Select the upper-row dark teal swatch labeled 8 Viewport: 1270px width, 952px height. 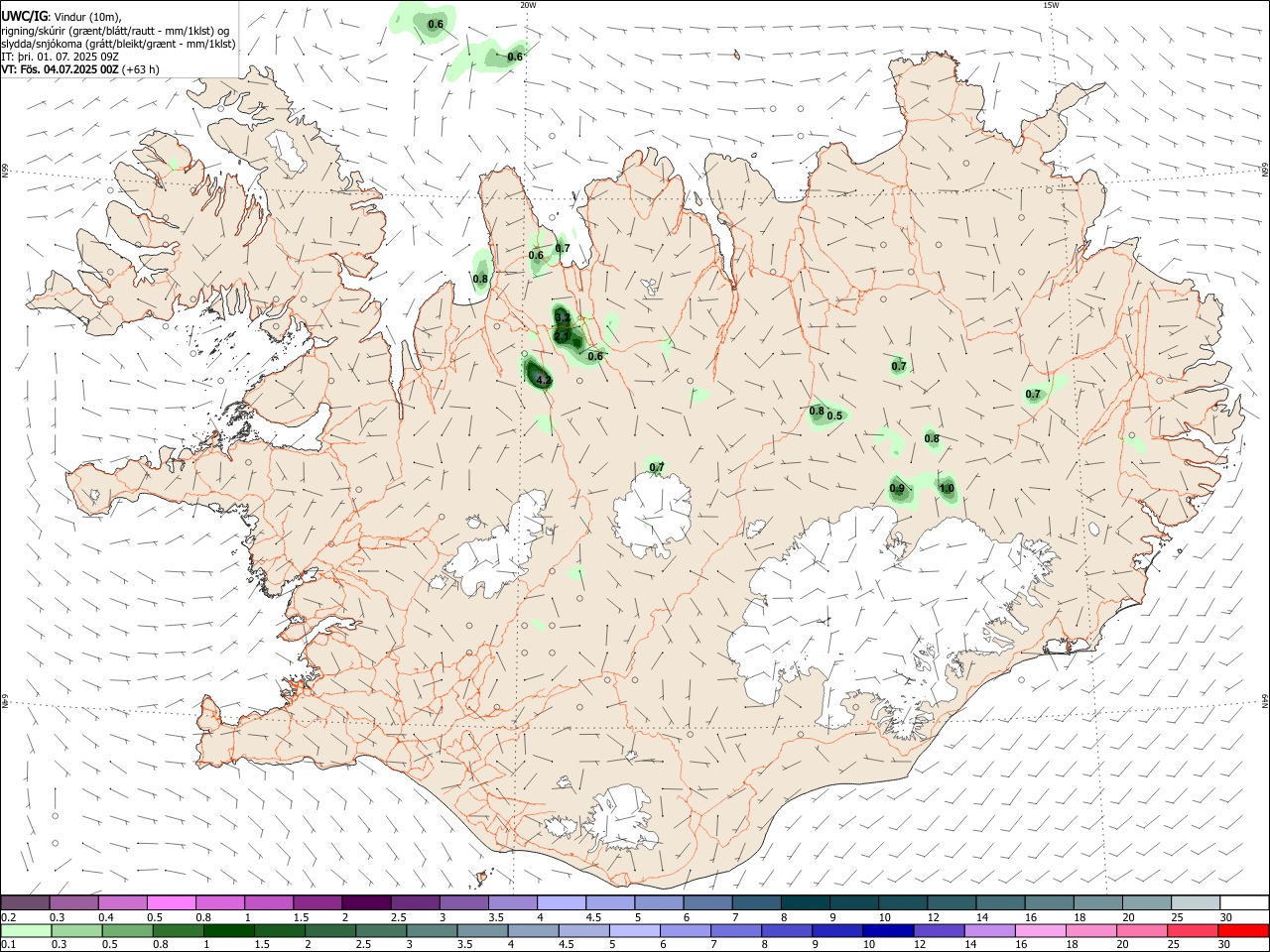pyautogui.click(x=806, y=902)
